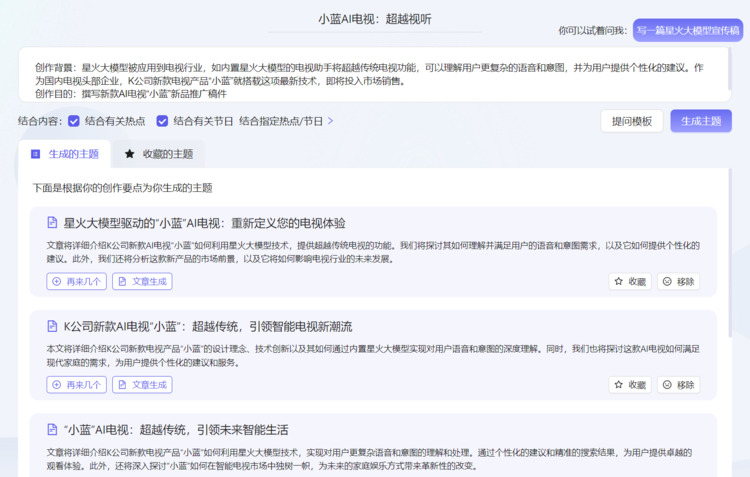Open the 提问模板 button

click(x=632, y=121)
